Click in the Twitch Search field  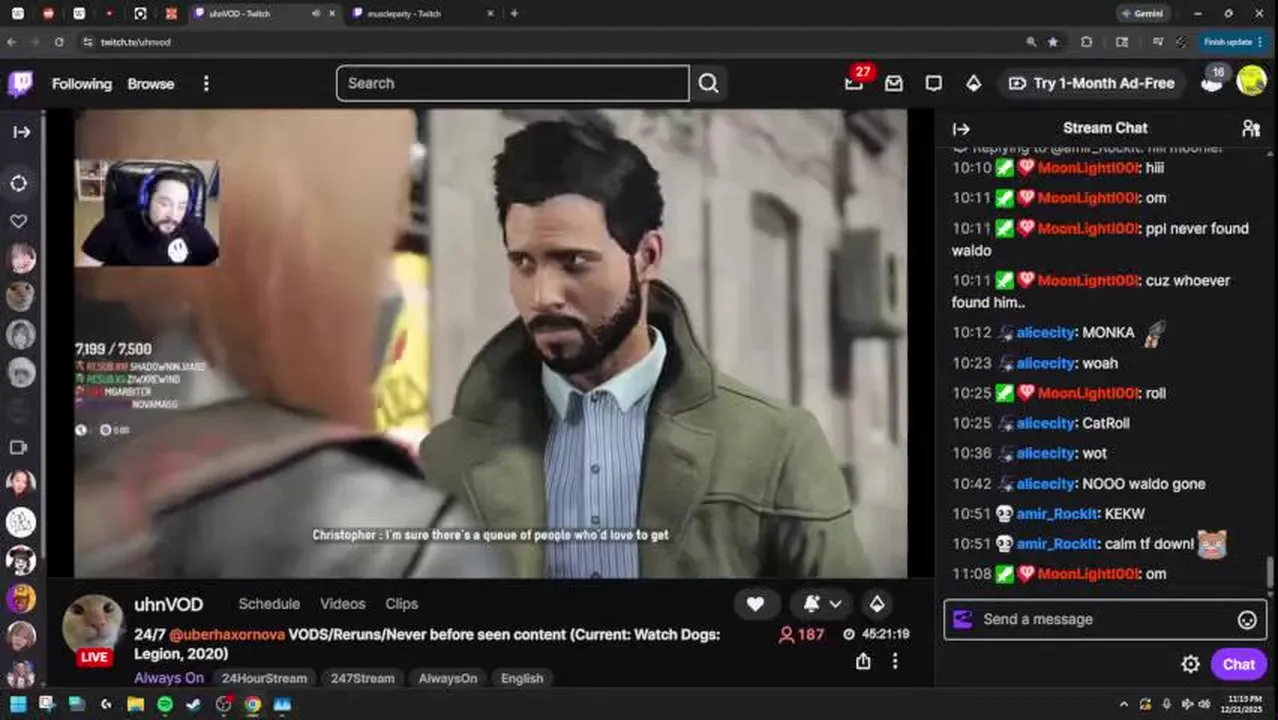(513, 84)
